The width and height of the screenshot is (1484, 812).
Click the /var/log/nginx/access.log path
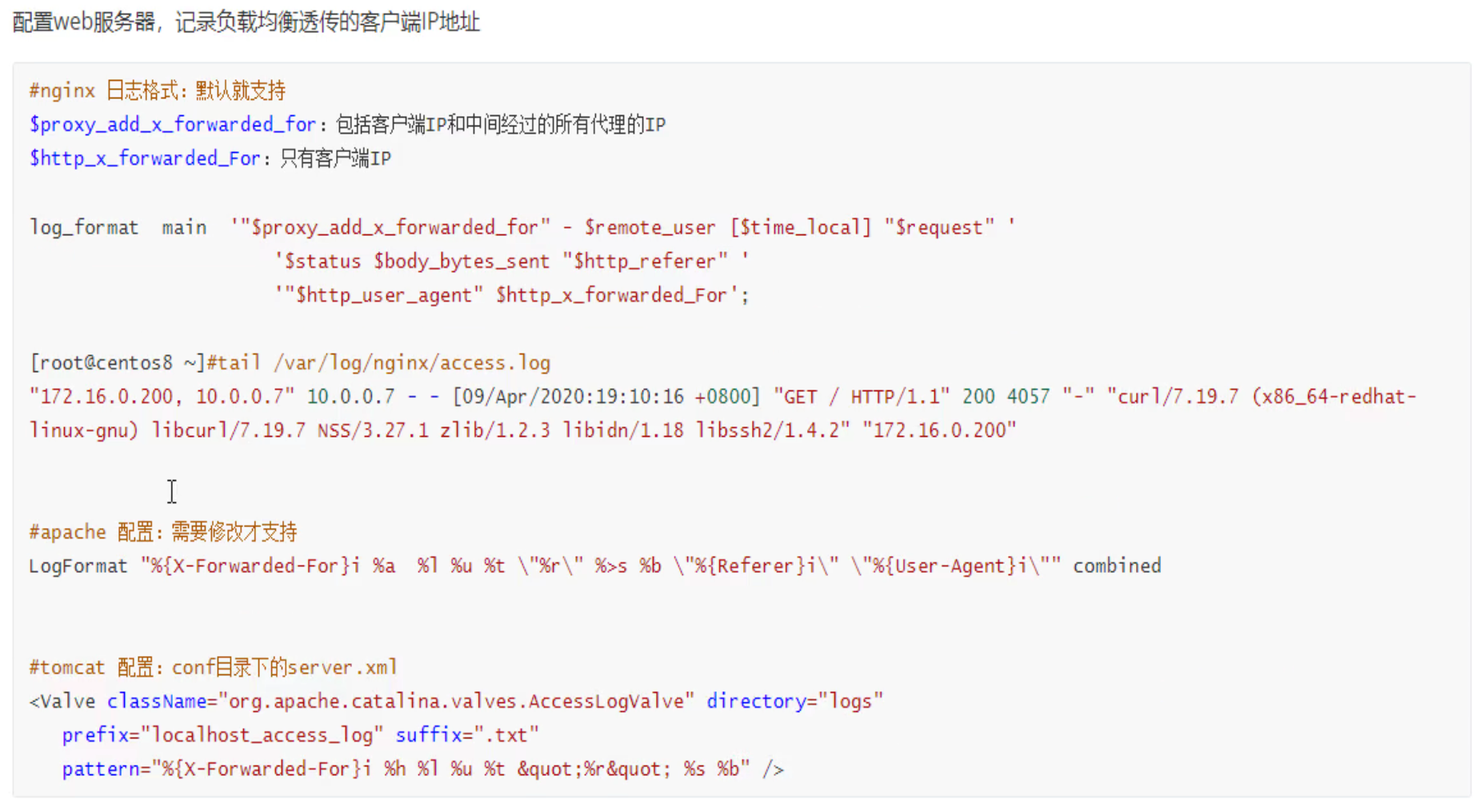(x=412, y=363)
